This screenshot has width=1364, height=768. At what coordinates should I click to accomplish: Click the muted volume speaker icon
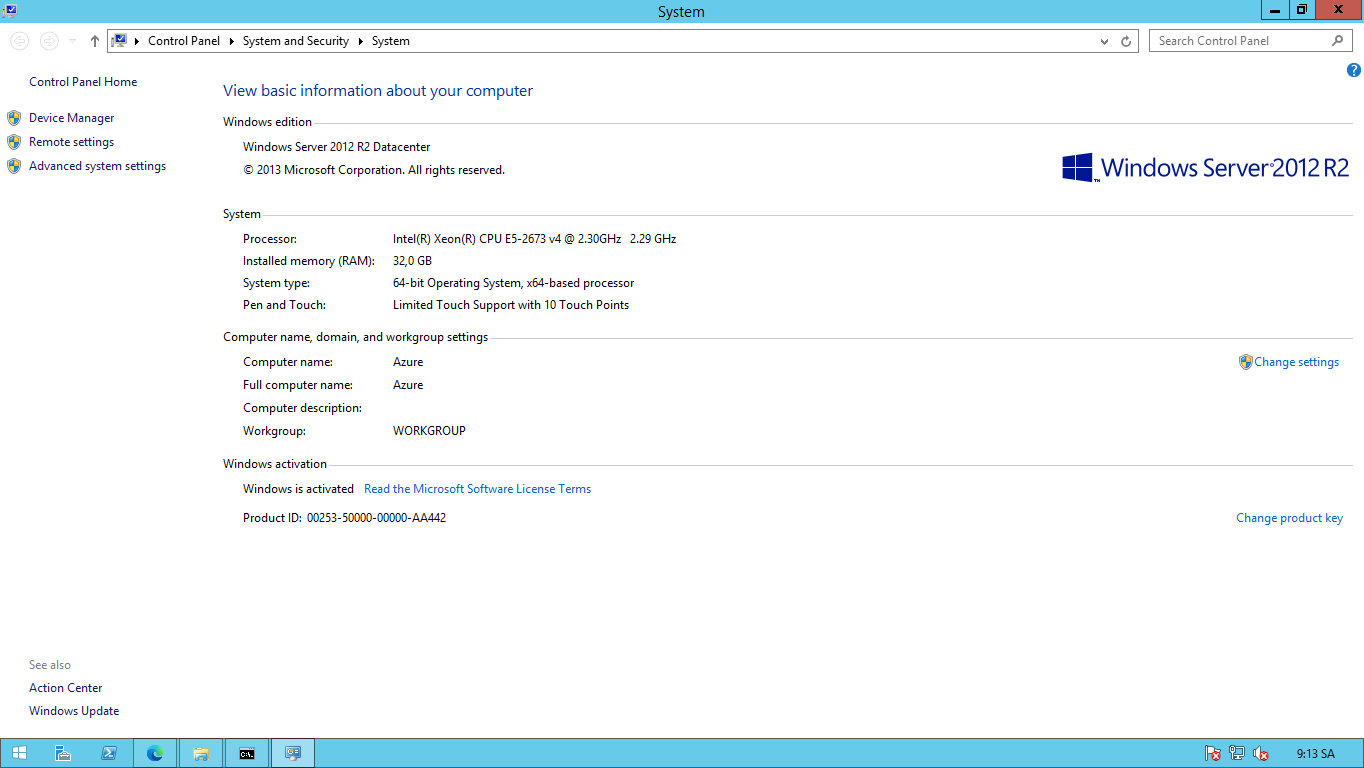(1261, 754)
